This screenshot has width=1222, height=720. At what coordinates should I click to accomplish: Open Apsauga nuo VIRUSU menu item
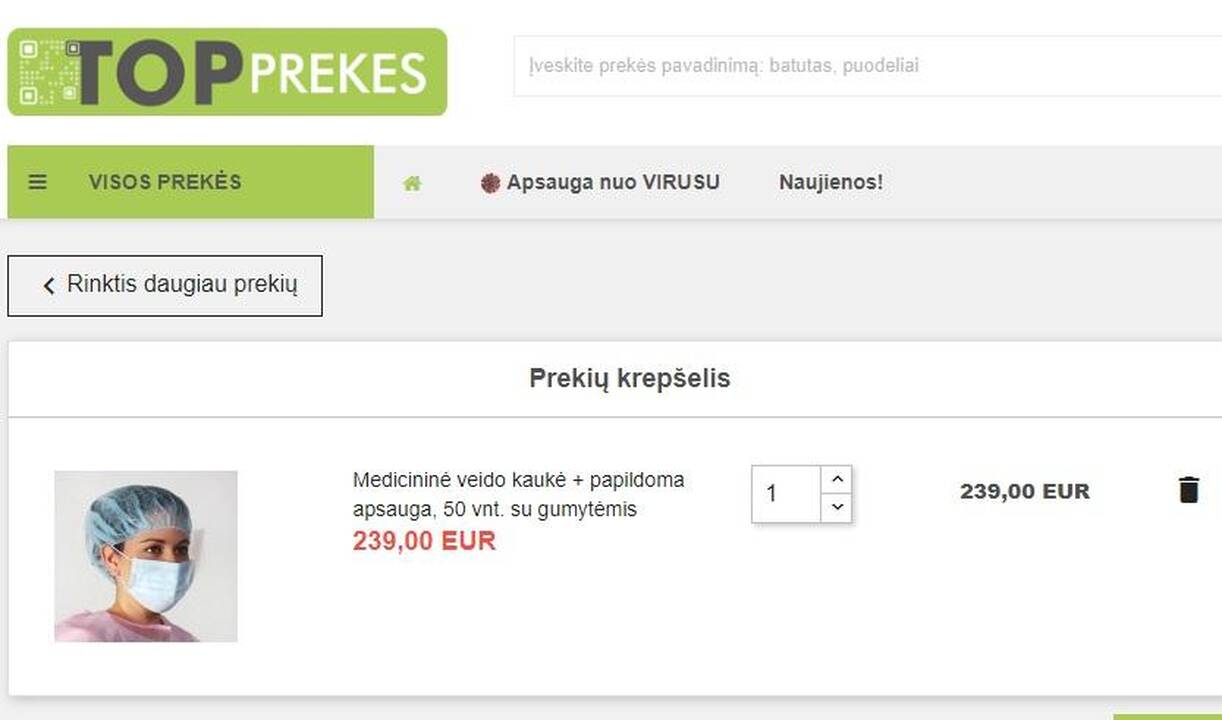612,183
